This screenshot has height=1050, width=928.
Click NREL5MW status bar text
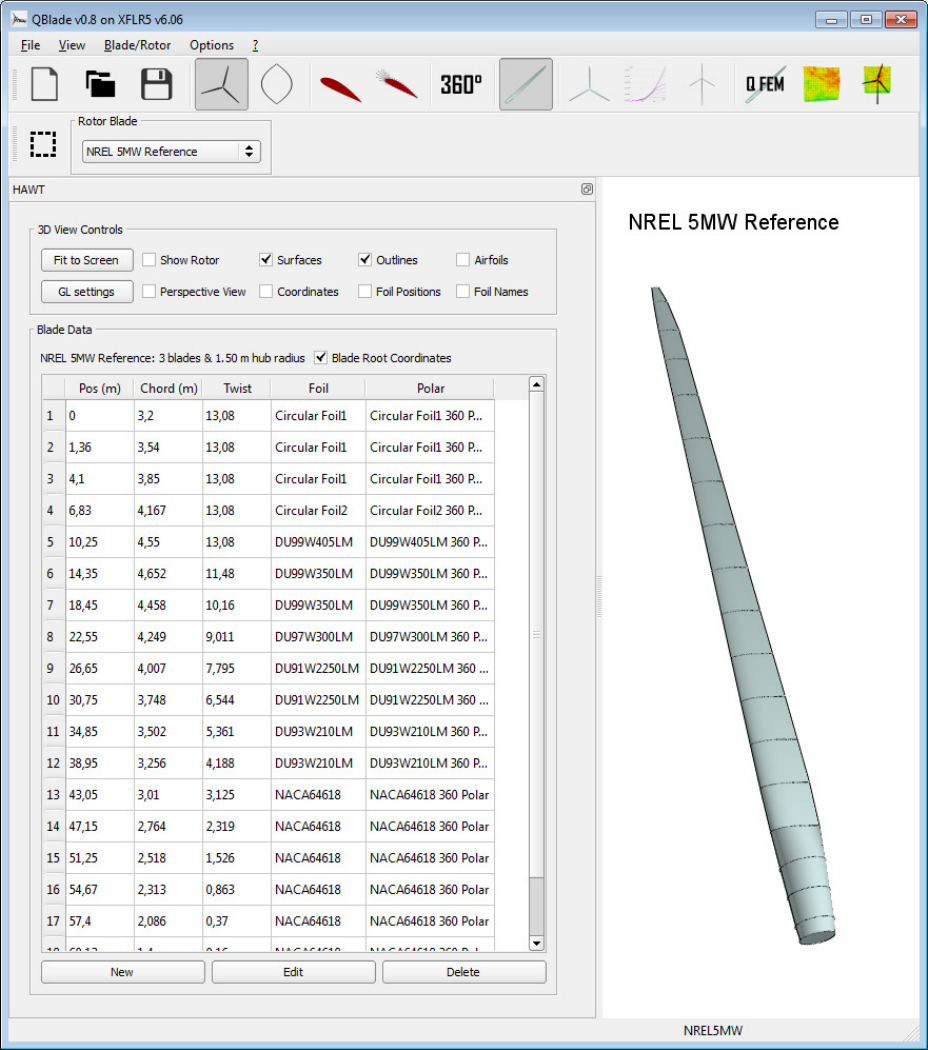tap(712, 1031)
